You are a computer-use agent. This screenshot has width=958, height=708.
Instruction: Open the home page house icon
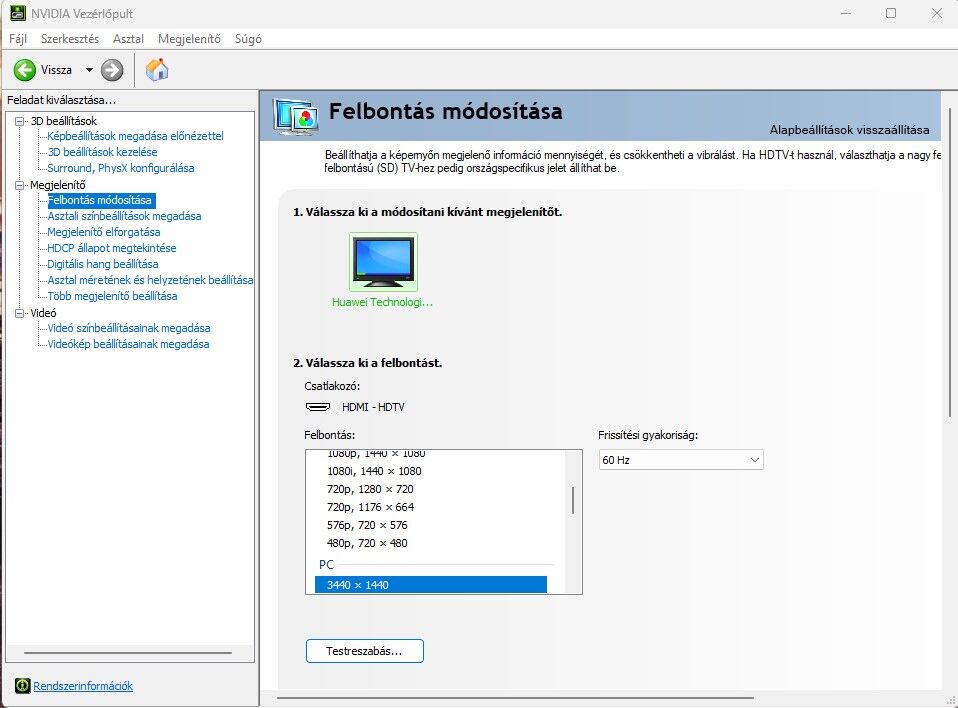coord(157,70)
